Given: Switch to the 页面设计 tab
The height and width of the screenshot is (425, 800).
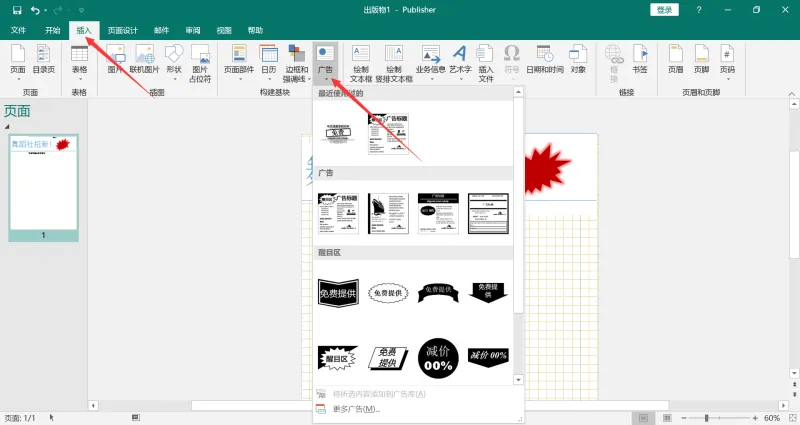Looking at the screenshot, I should 122,31.
